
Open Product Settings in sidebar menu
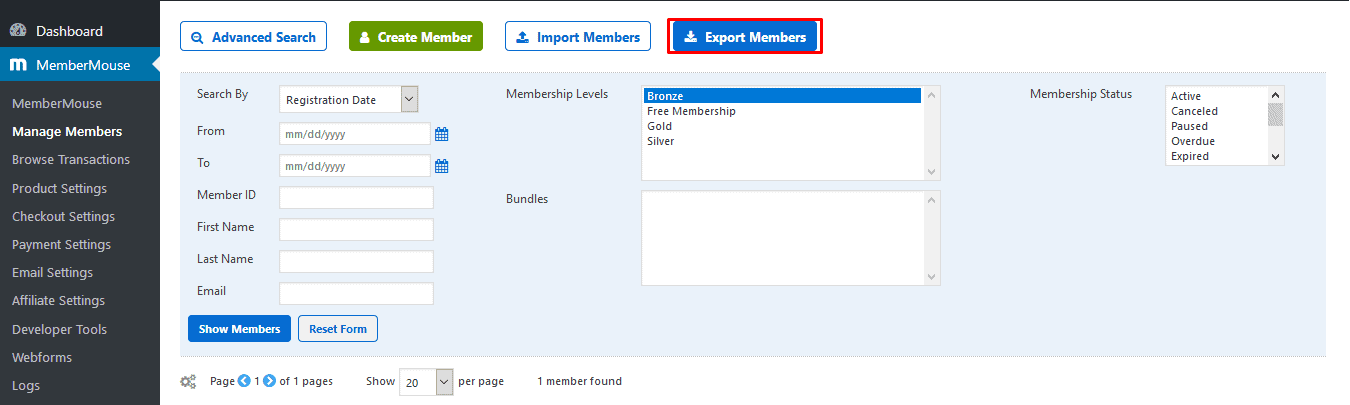click(59, 188)
